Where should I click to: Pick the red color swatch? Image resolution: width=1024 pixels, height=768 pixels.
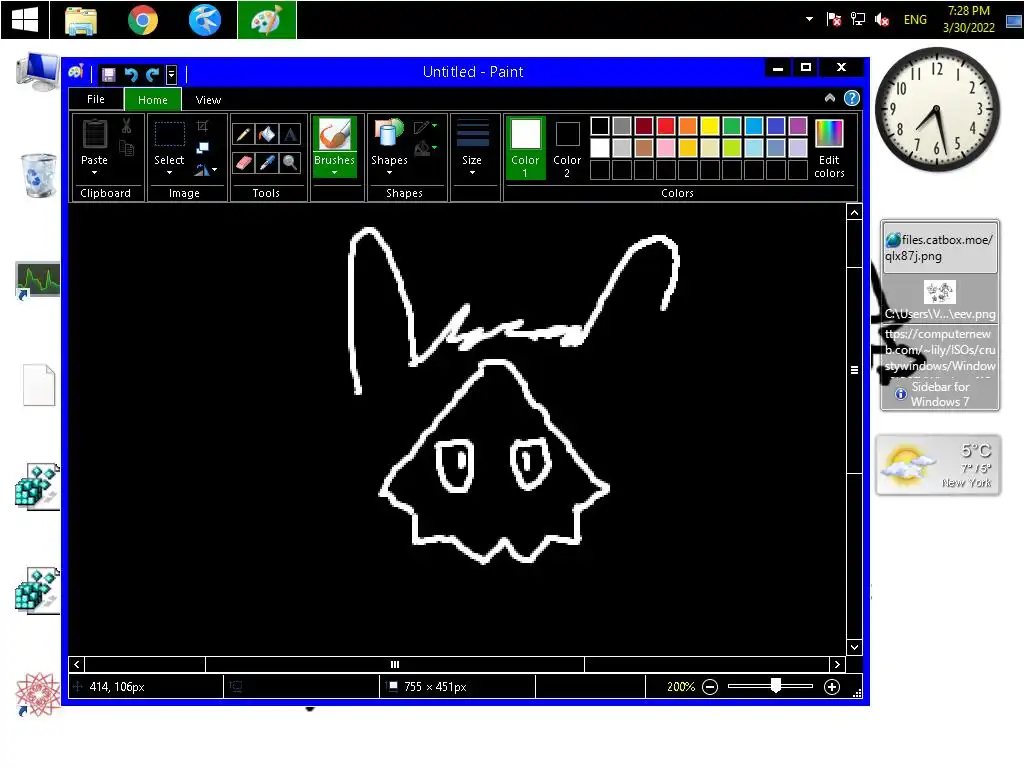665,125
